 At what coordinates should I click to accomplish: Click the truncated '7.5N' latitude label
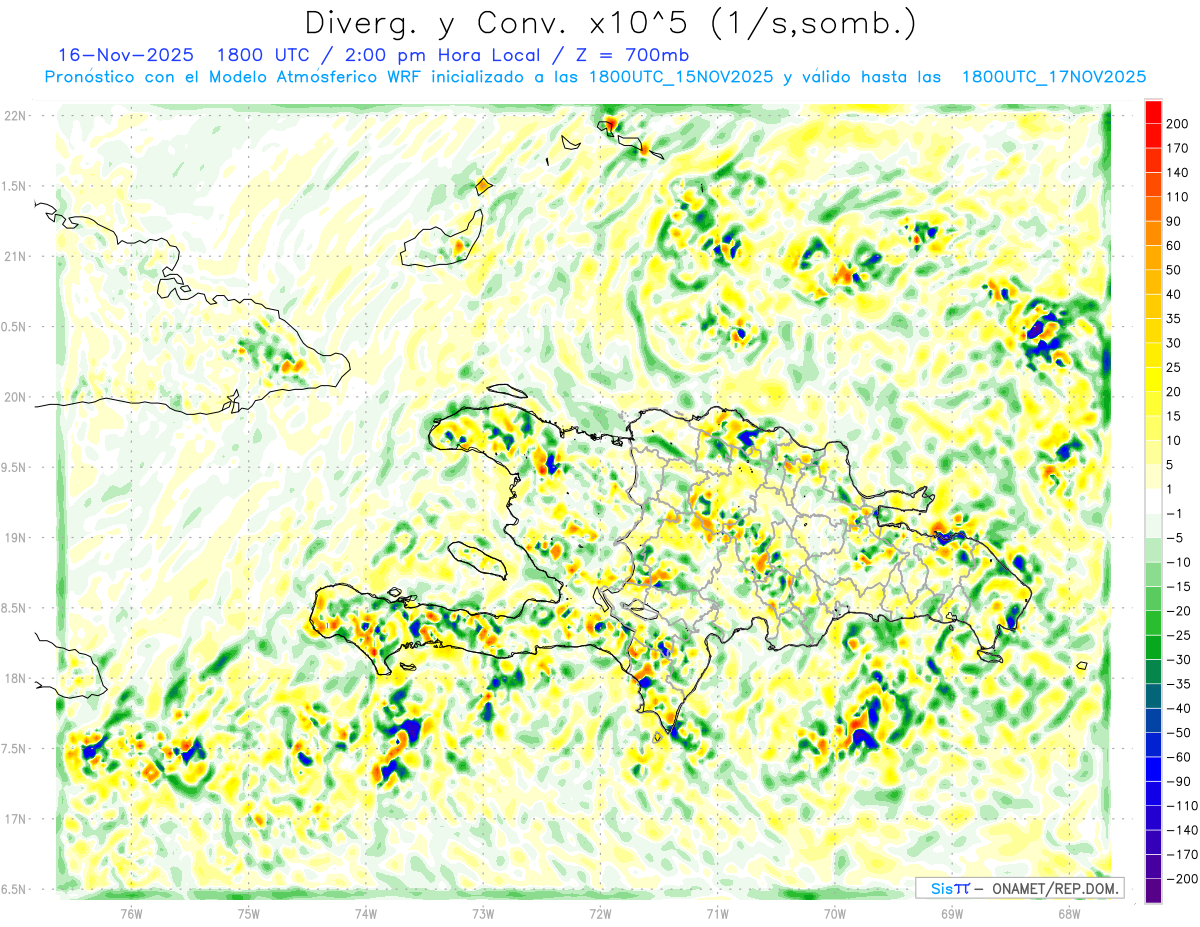(14, 749)
